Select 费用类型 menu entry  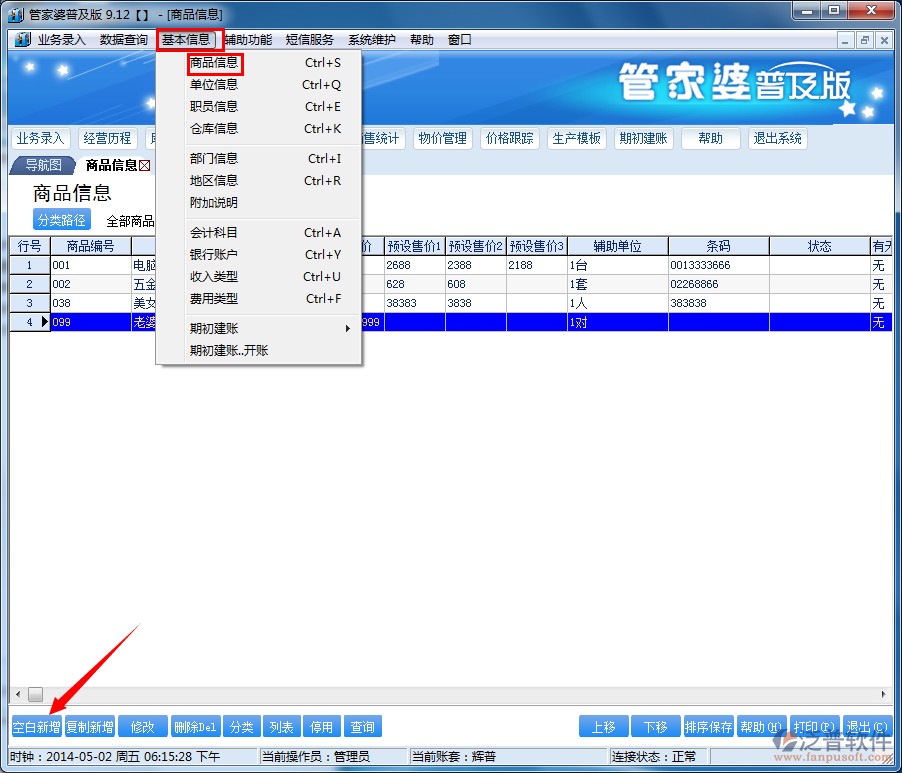click(259, 299)
